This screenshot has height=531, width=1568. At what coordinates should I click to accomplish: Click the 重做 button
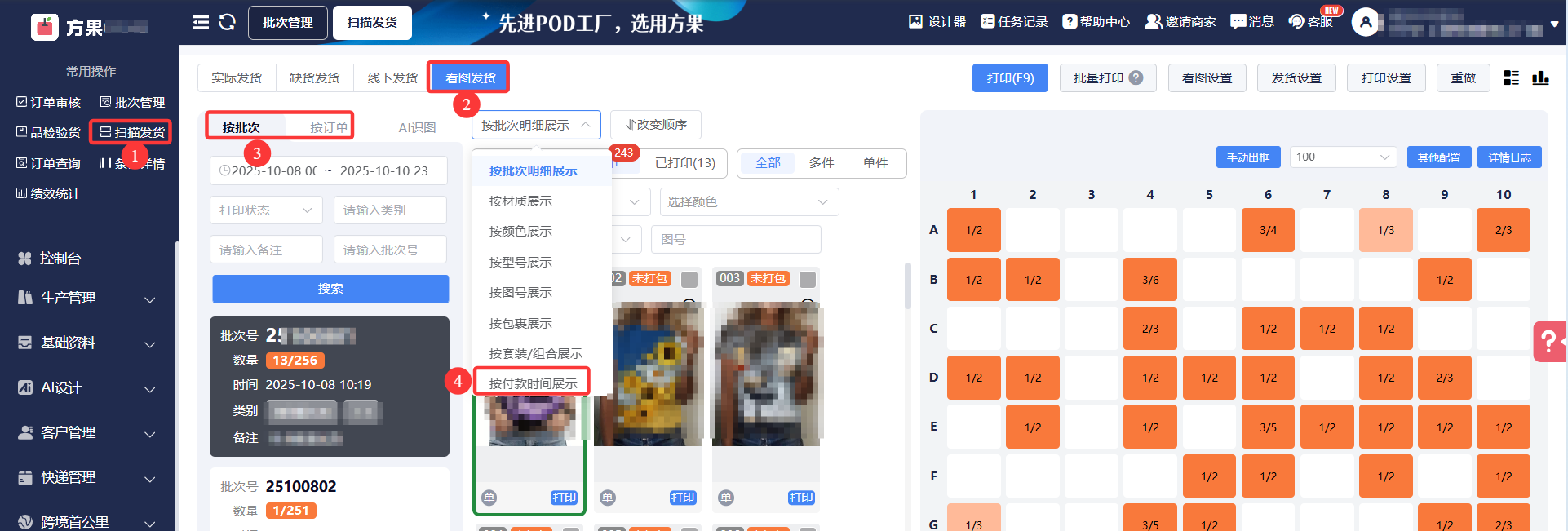(x=1463, y=77)
